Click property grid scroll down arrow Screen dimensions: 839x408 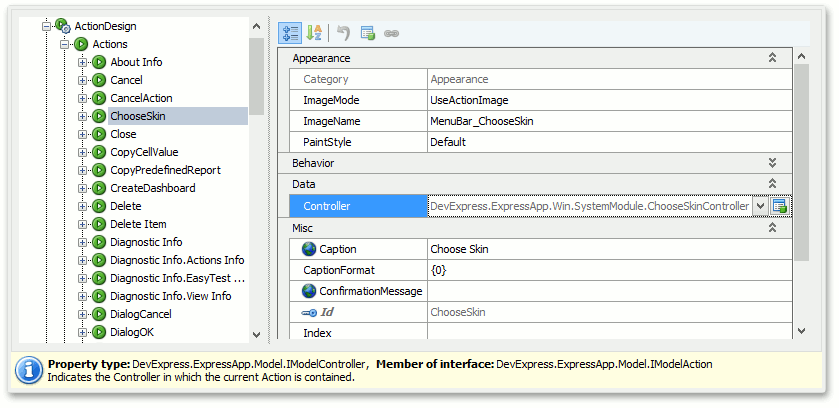click(801, 331)
